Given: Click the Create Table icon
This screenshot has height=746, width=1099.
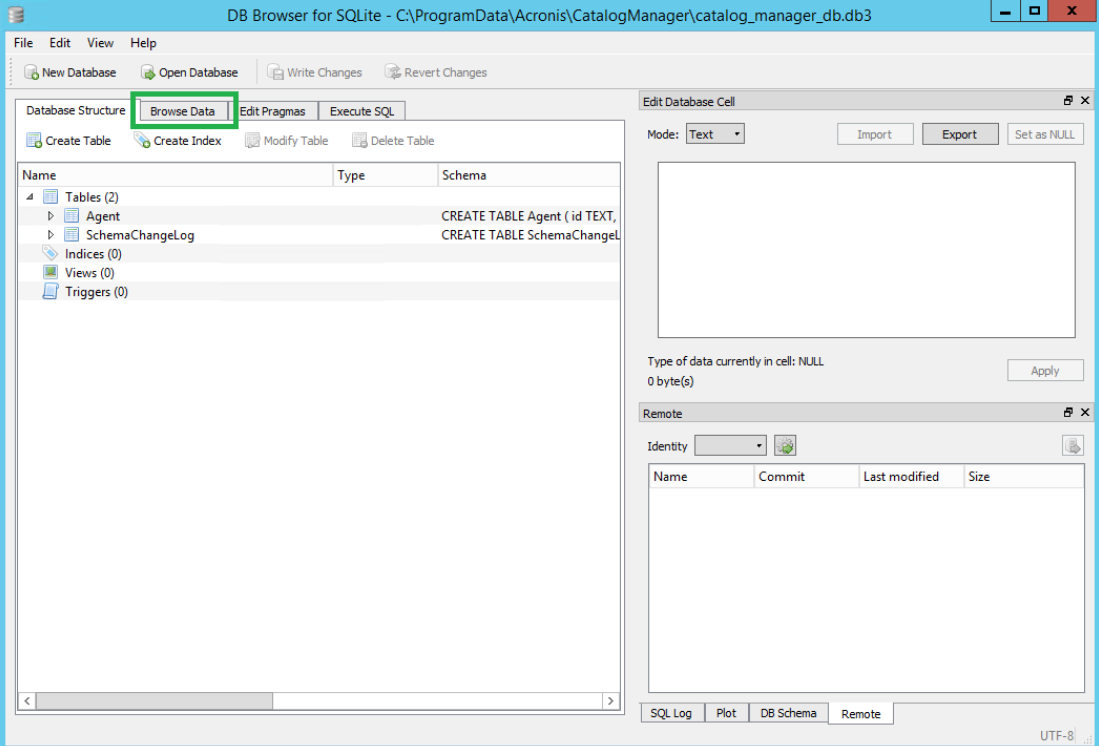Looking at the screenshot, I should click(34, 140).
